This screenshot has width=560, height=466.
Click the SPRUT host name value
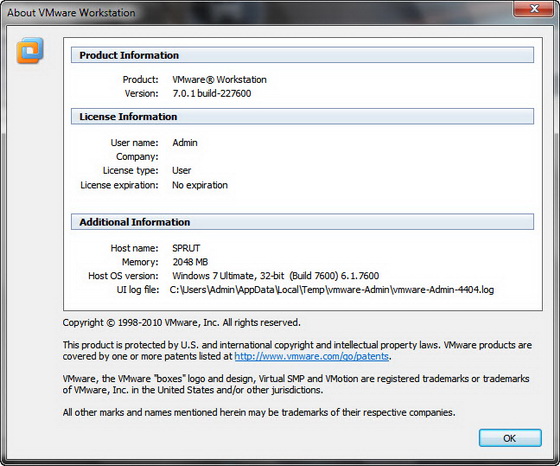[x=186, y=248]
